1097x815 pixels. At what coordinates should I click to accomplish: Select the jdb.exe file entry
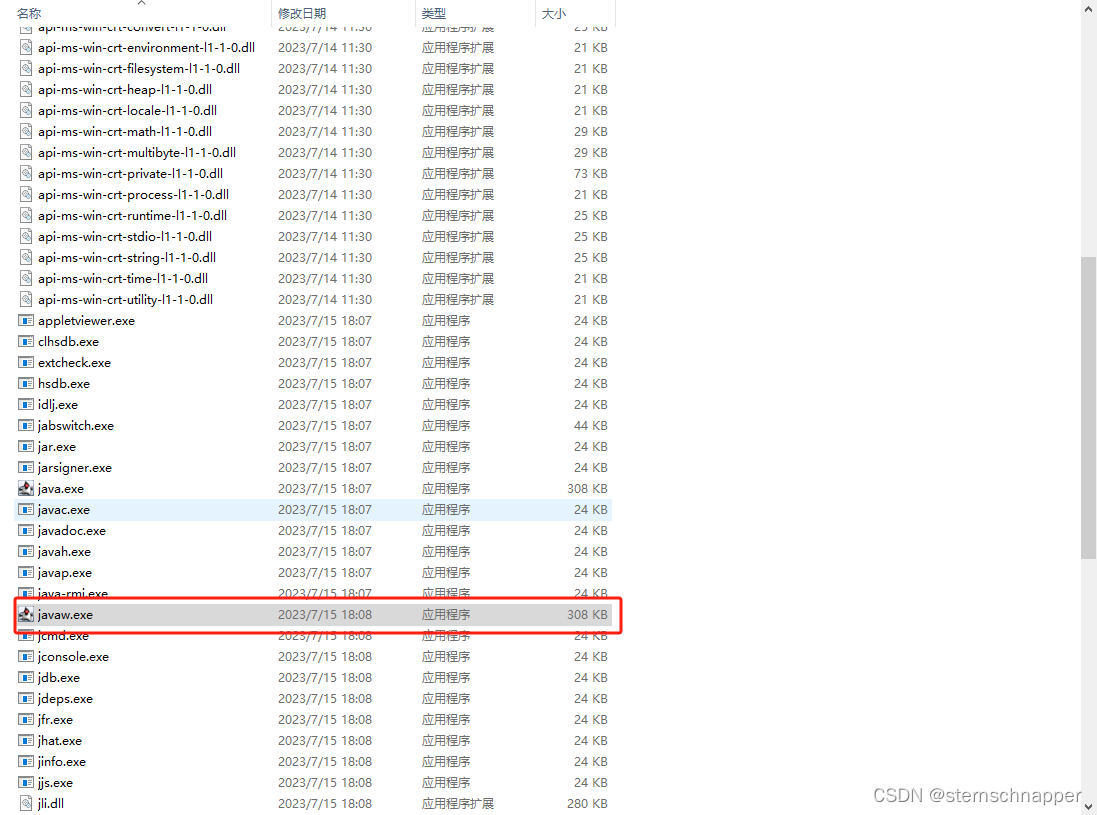tap(58, 677)
